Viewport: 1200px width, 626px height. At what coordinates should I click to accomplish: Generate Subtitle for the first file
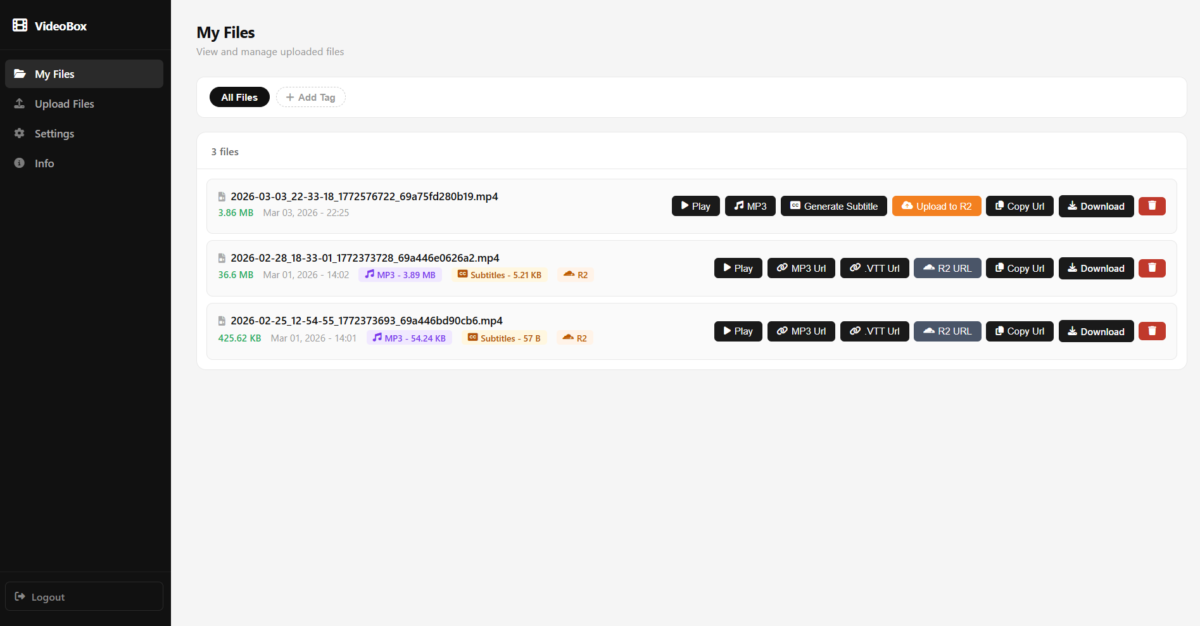(833, 206)
